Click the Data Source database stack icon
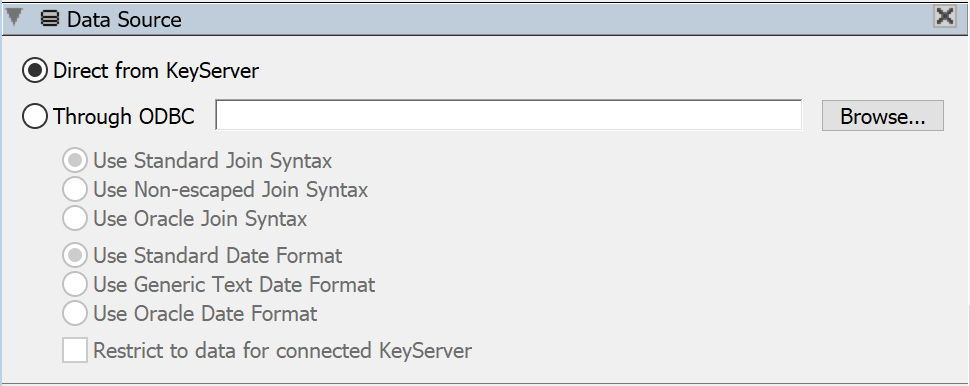Viewport: 970px width, 386px height. pos(50,19)
